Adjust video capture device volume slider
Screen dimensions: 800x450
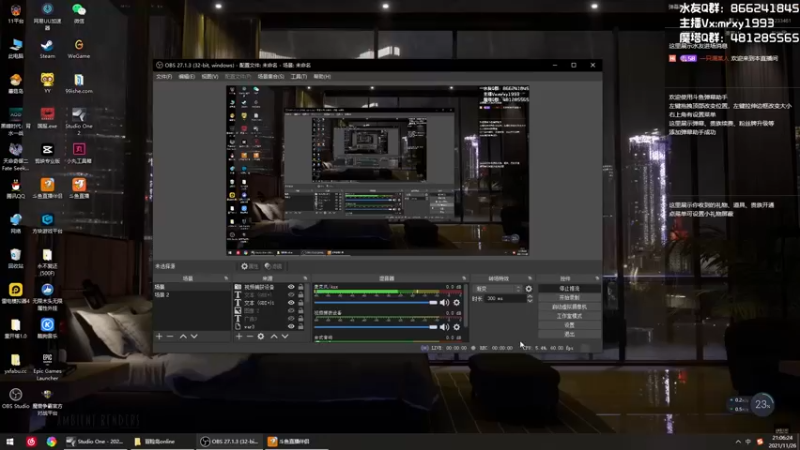(x=376, y=327)
